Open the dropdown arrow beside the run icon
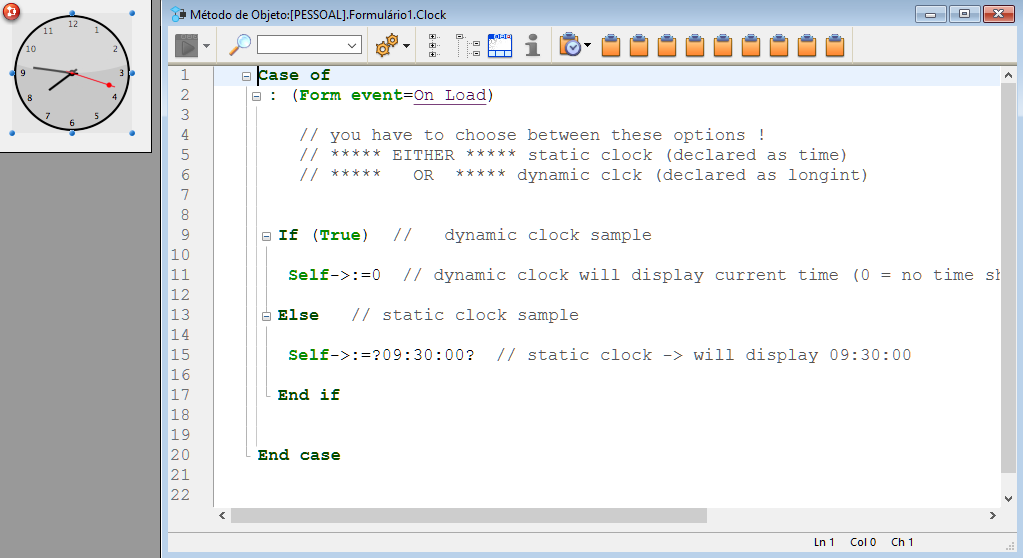This screenshot has height=558, width=1023. click(x=206, y=46)
